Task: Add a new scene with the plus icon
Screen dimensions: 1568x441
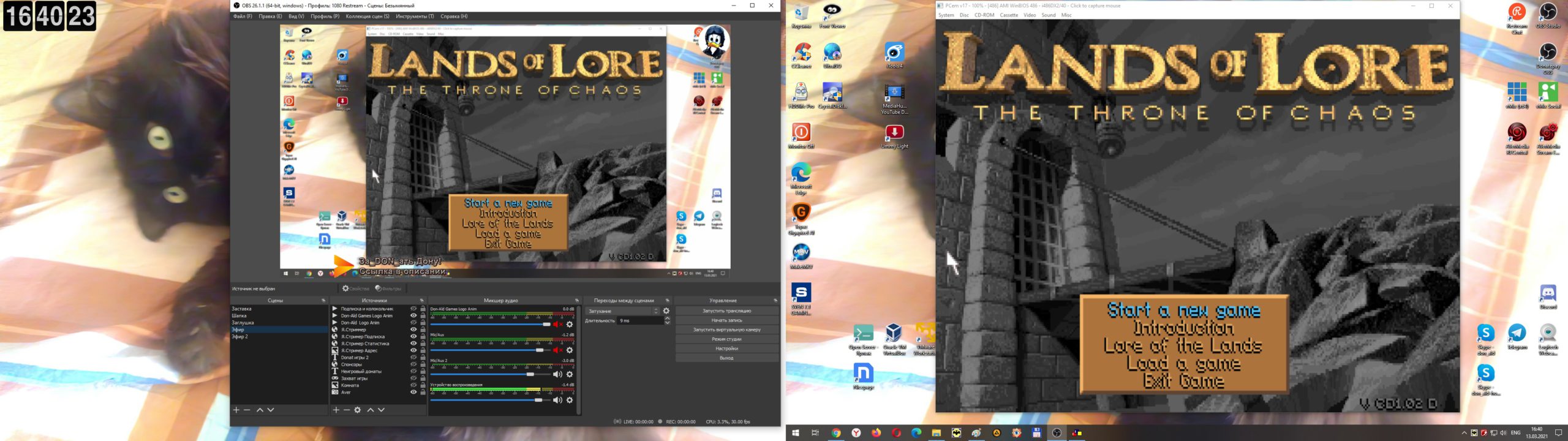Action: [236, 410]
